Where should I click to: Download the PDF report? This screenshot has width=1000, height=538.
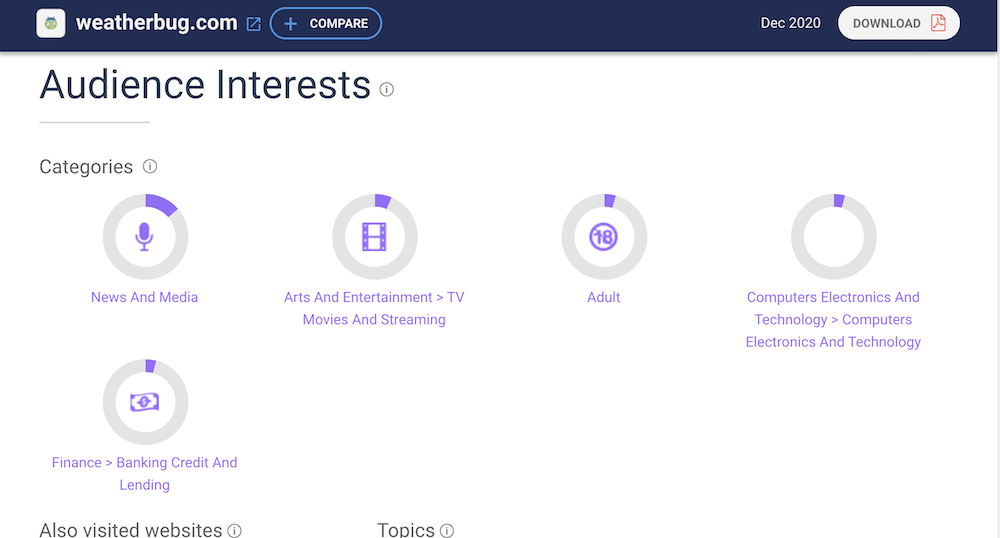tap(898, 23)
